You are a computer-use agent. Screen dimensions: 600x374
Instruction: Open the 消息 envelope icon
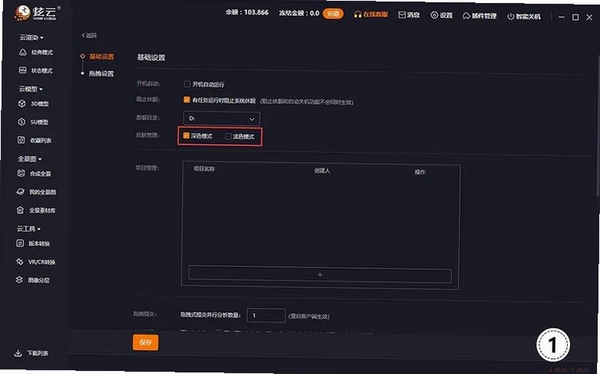tap(402, 15)
